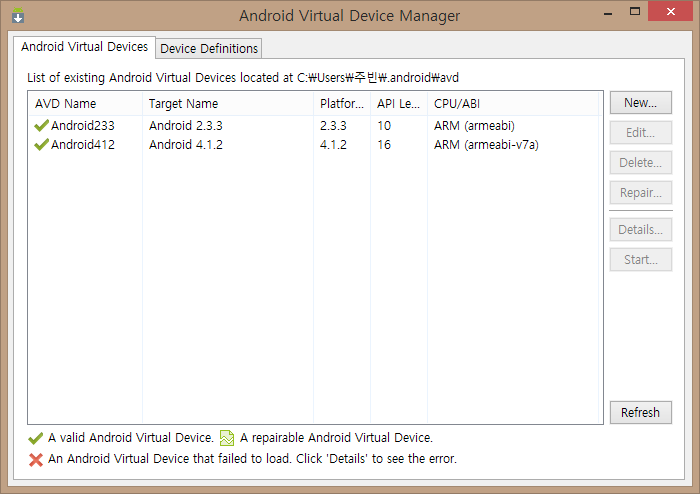Click the valid device legend checkmark icon
Image resolution: width=700 pixels, height=494 pixels.
click(36, 438)
